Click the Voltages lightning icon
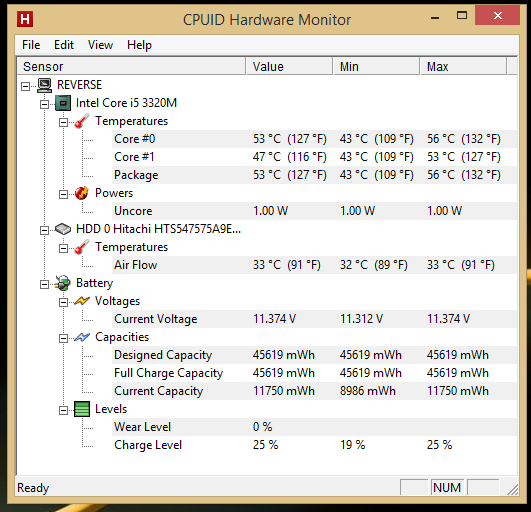This screenshot has height=512, width=531. [82, 301]
